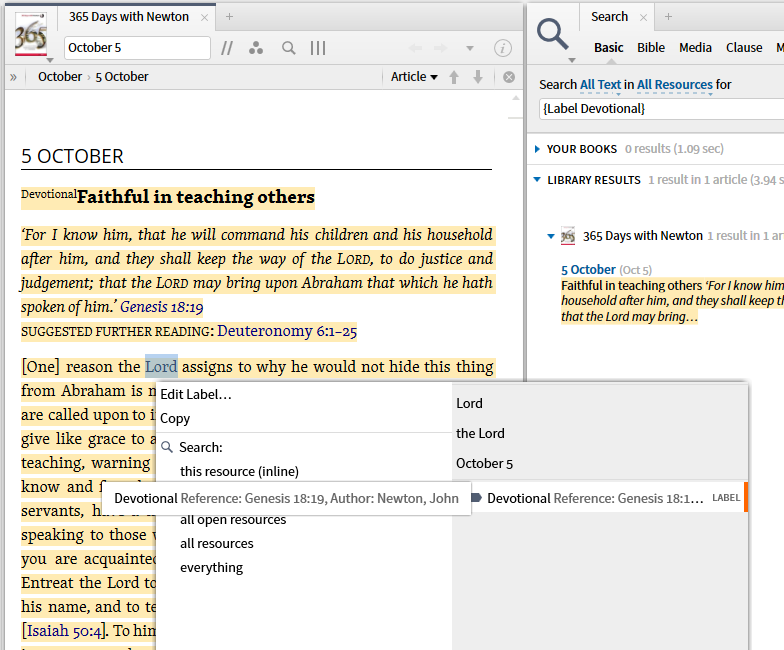Jump to previous article with up arrow
The image size is (784, 650).
pyautogui.click(x=454, y=77)
